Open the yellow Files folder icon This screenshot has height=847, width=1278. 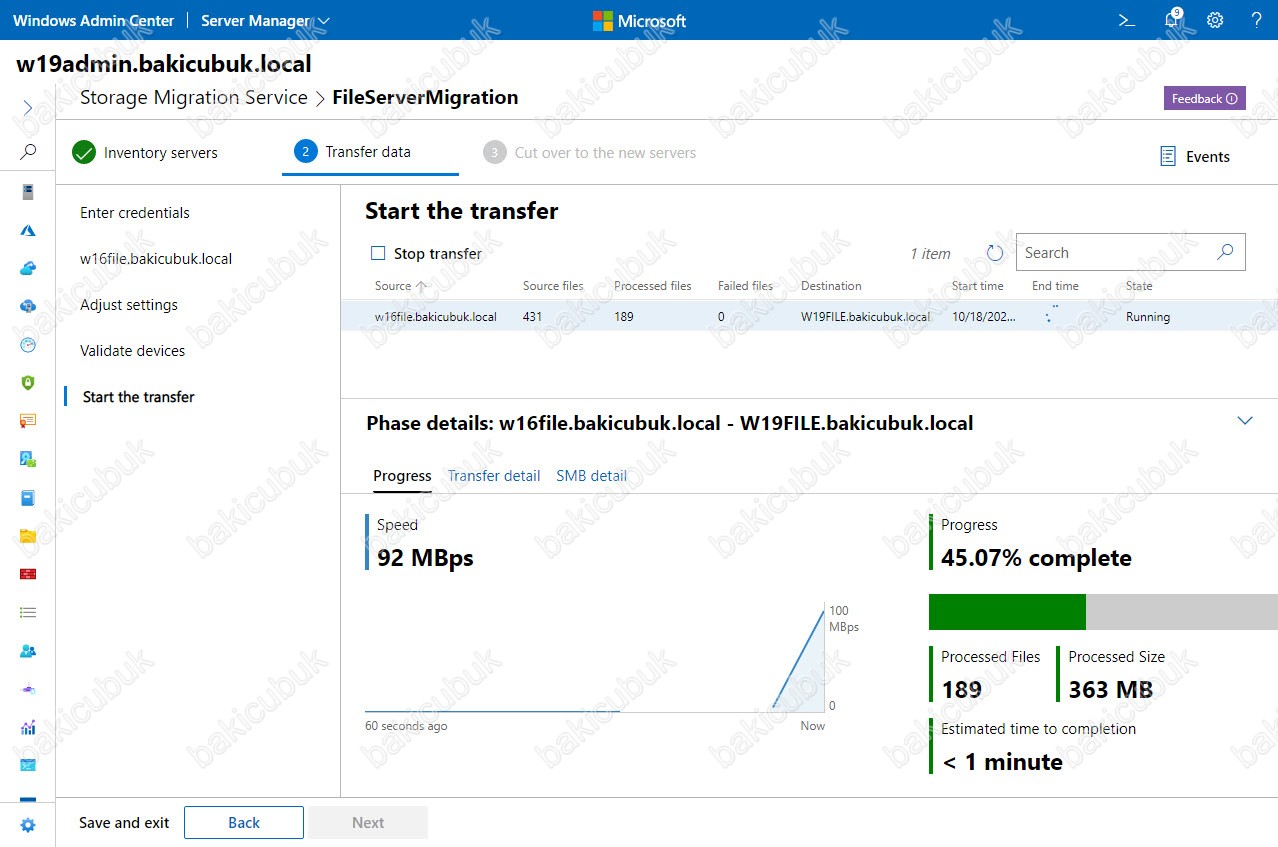tap(28, 535)
